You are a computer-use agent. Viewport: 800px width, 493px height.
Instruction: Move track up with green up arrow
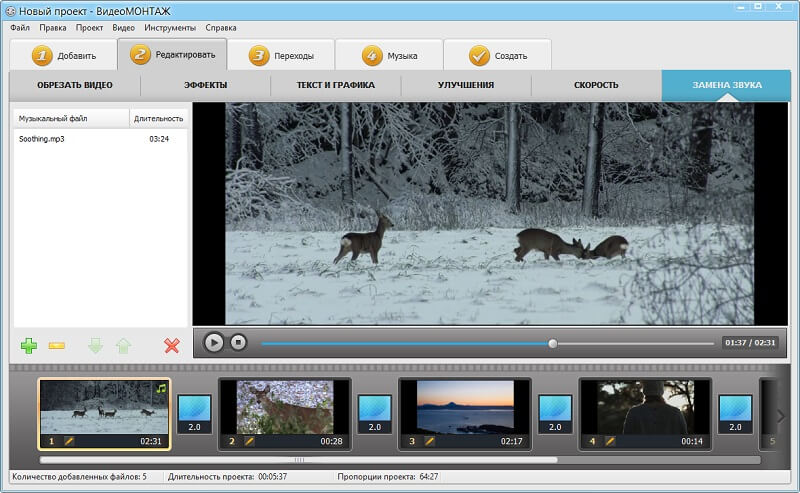[123, 346]
